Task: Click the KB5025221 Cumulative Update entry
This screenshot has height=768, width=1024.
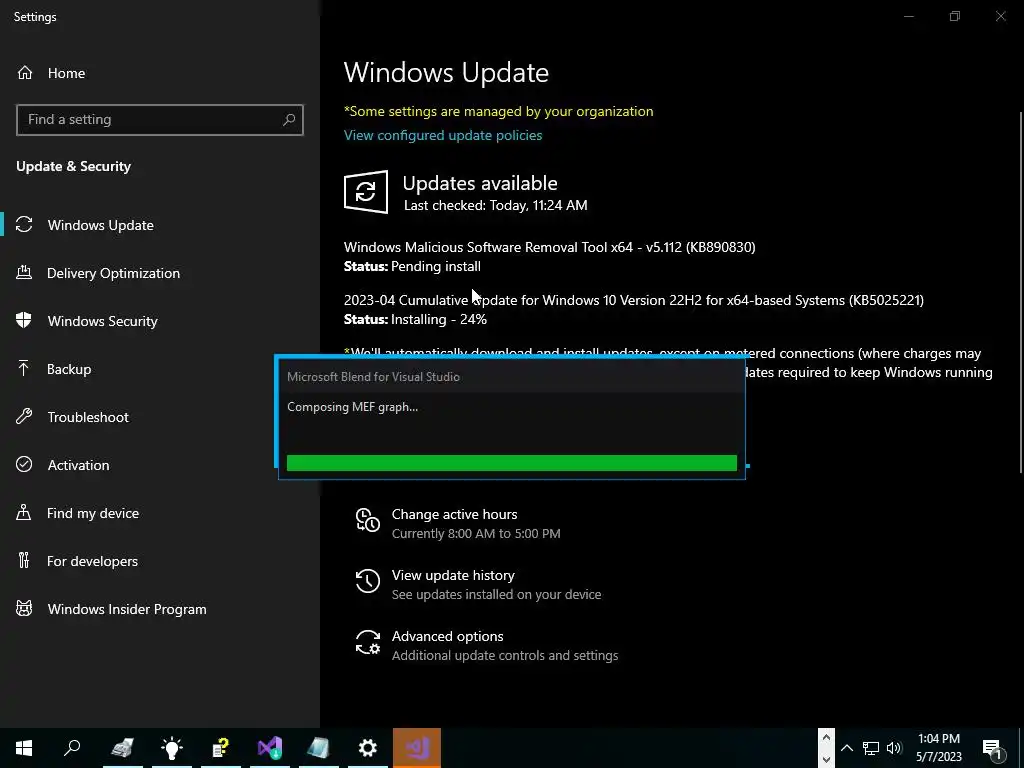Action: [x=633, y=300]
